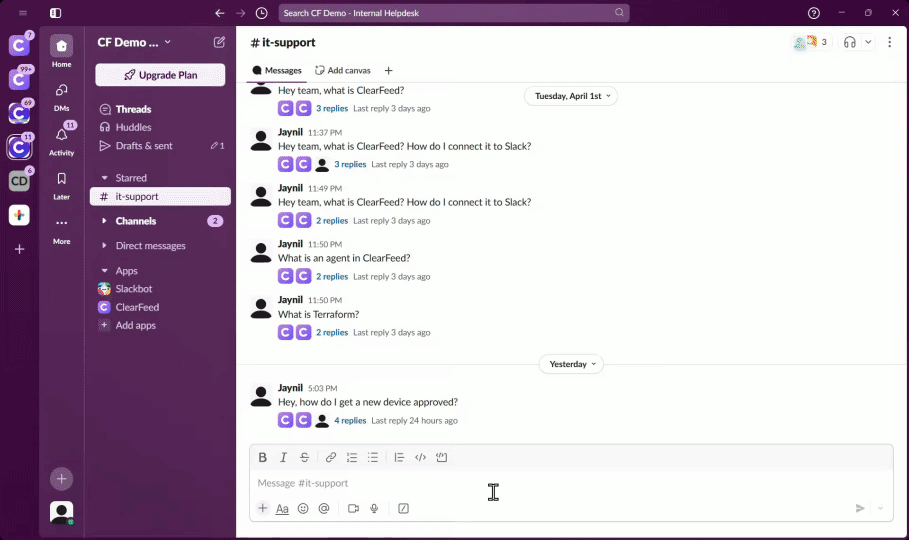The height and width of the screenshot is (540, 909).
Task: Open history using the clock icon
Action: (x=262, y=13)
